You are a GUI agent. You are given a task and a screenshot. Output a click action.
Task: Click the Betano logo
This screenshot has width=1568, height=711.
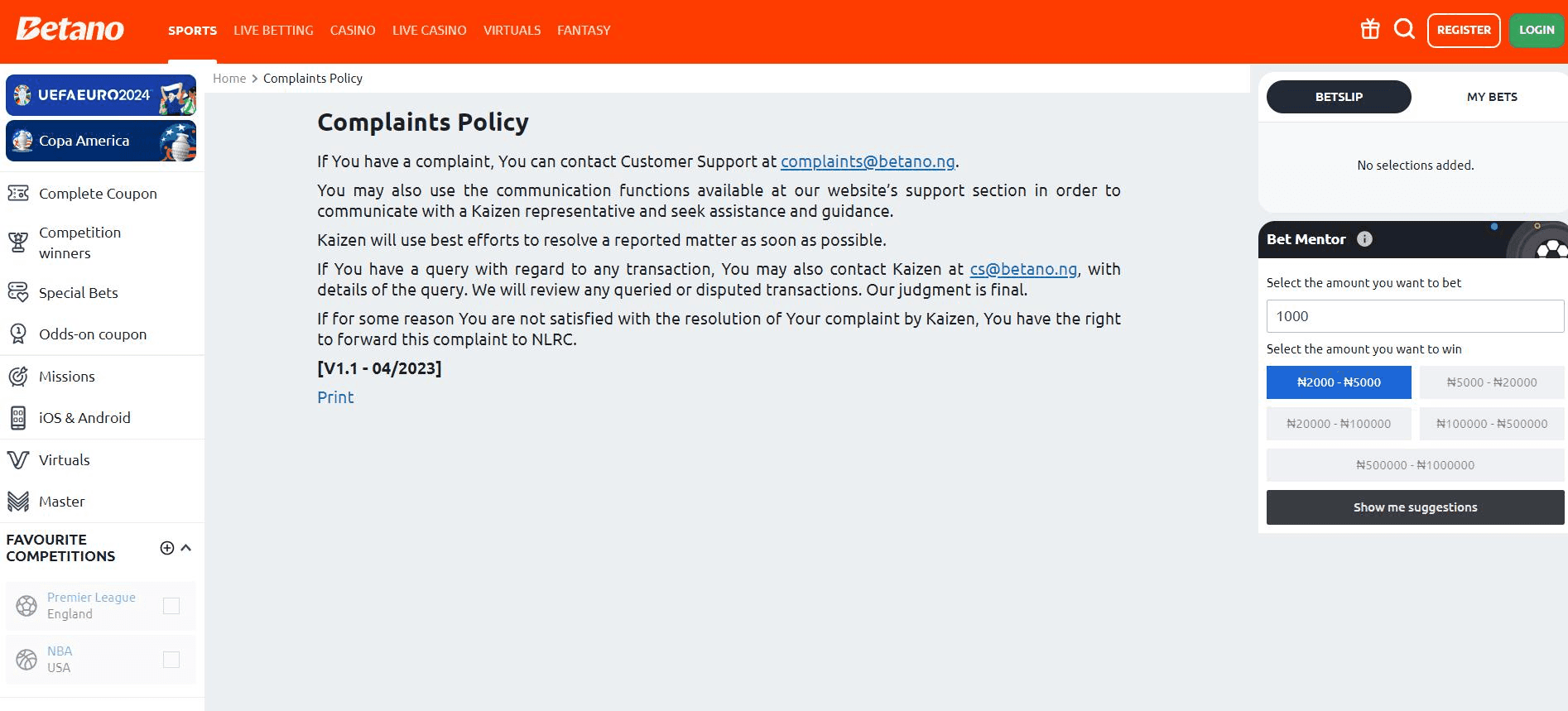tap(70, 30)
